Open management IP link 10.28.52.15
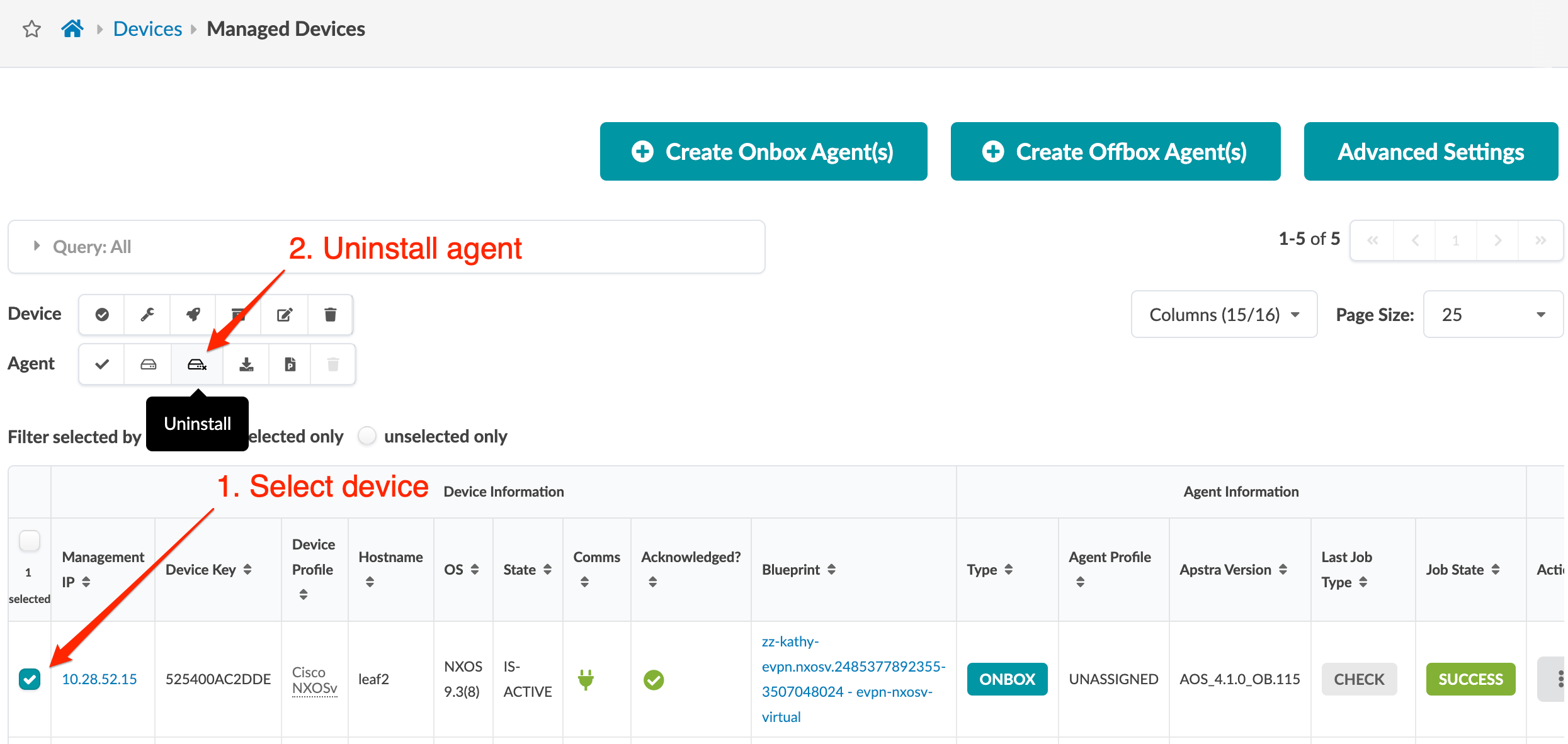Screen dimensions: 1568x744 (99, 679)
